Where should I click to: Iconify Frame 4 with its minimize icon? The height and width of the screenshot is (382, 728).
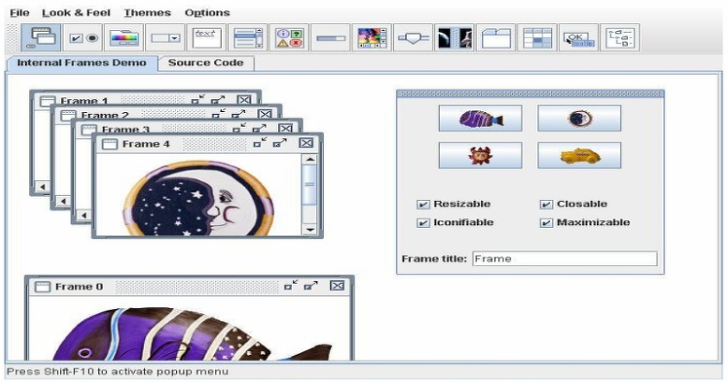260,142
